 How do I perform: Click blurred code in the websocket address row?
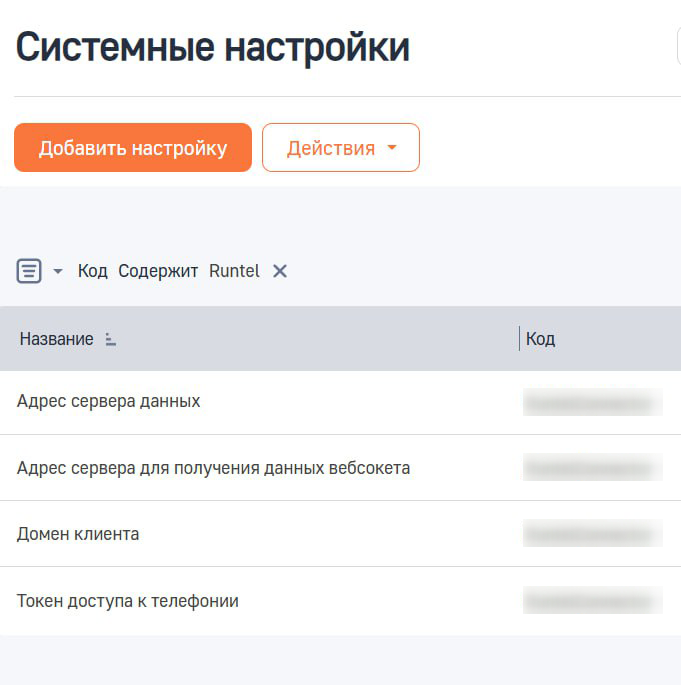[592, 468]
